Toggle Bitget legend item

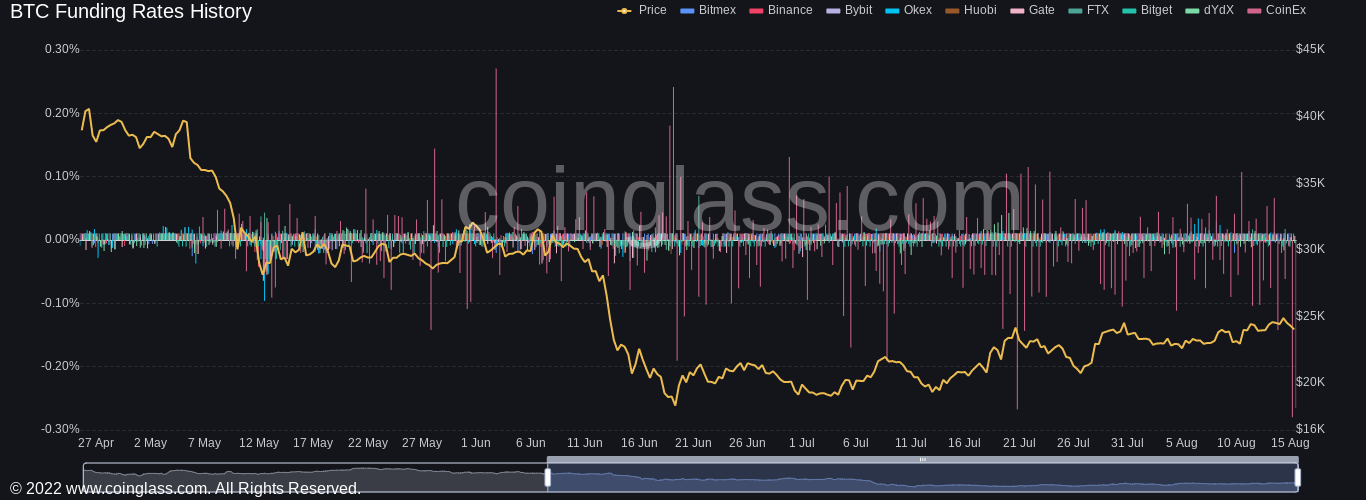tap(1147, 10)
